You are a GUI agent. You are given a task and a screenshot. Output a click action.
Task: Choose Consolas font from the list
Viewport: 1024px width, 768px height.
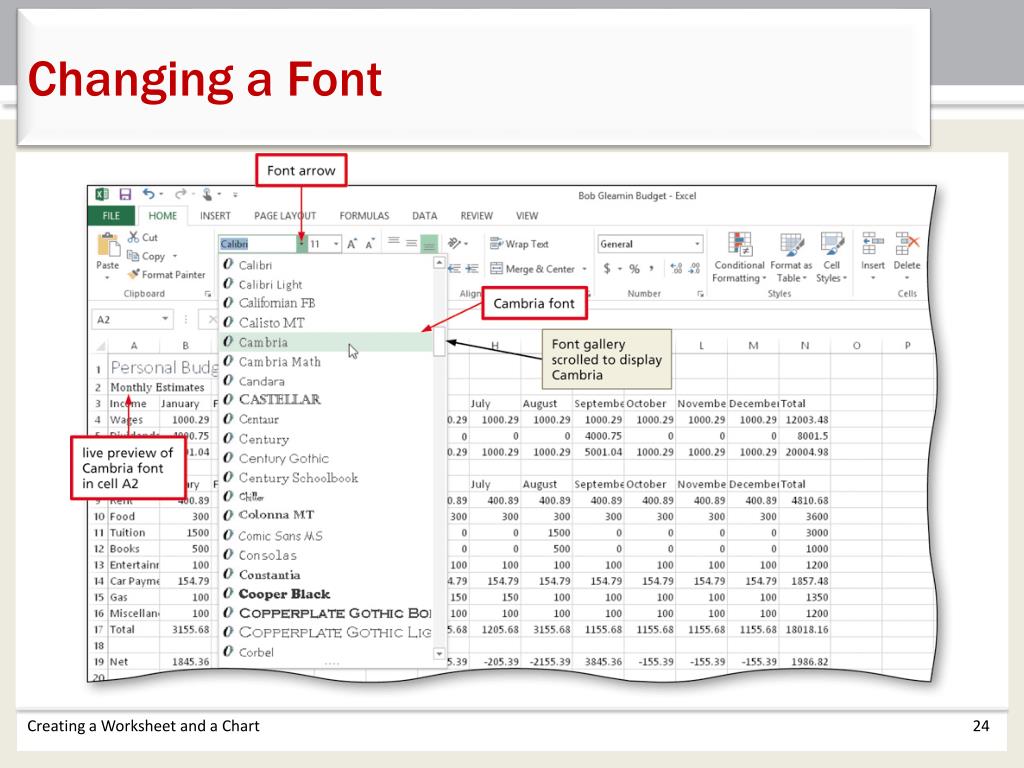click(326, 555)
